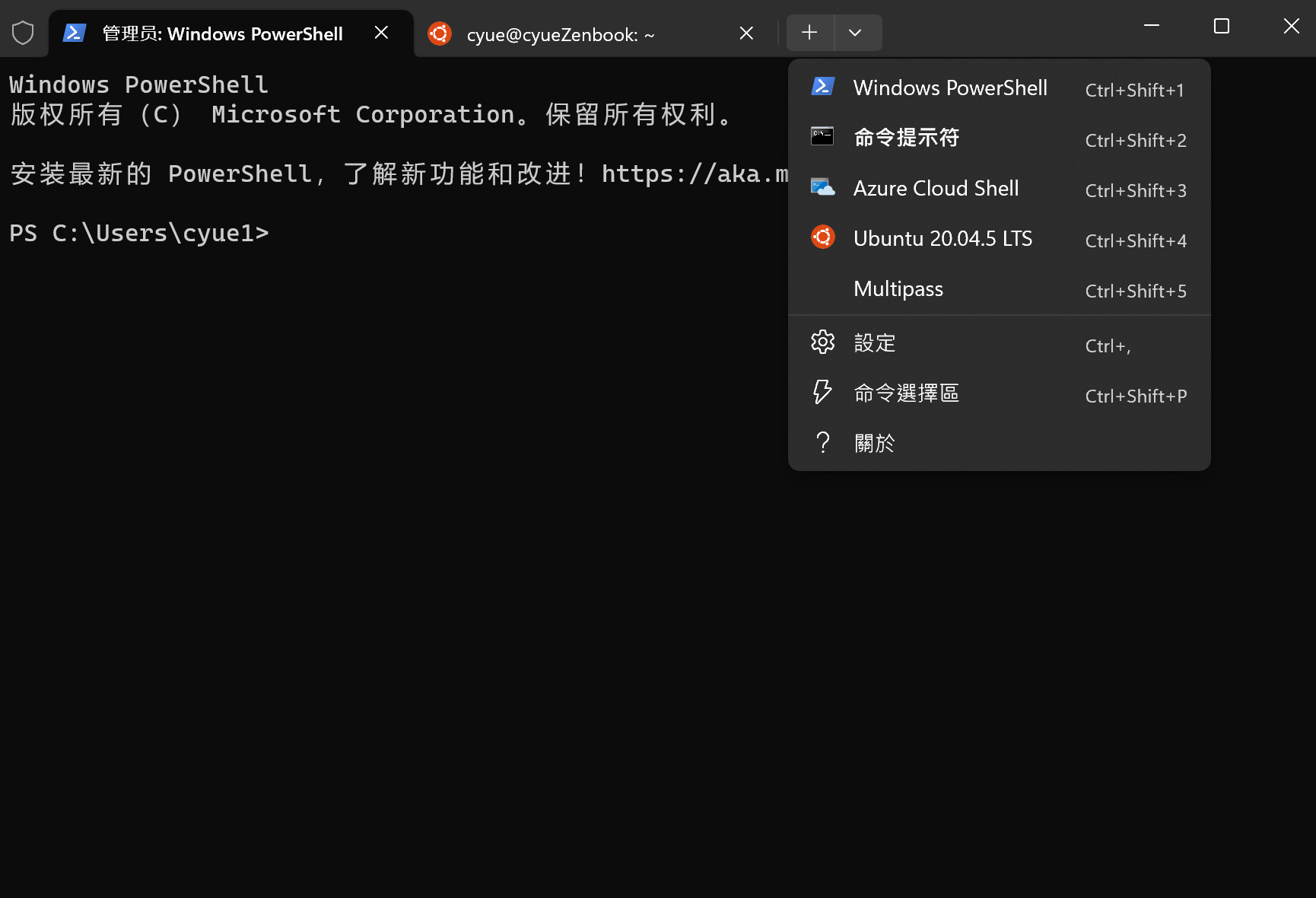Switch to the cyue@cyueZenbook tab
This screenshot has width=1316, height=898.
[561, 35]
